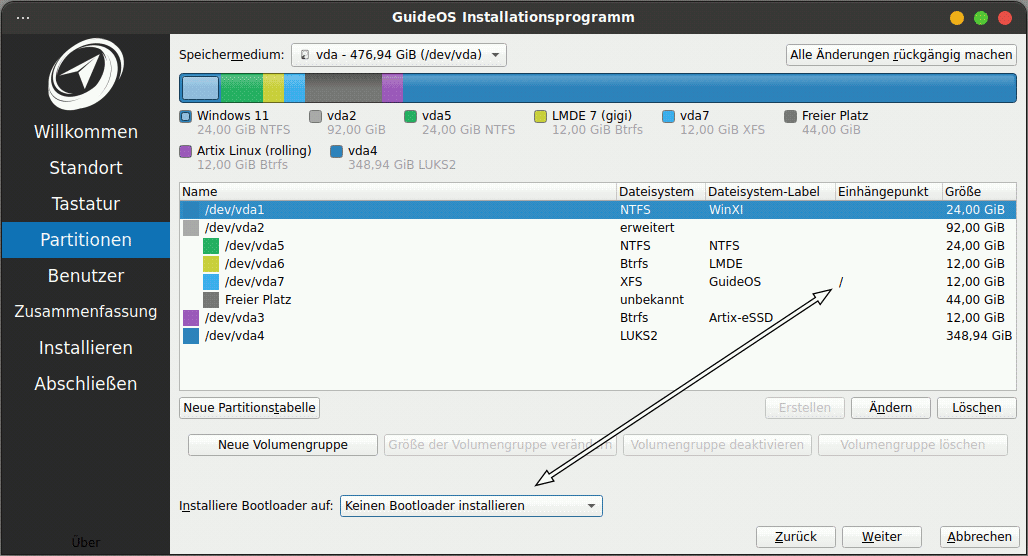Sort by the Einhängepunkt column header
The height and width of the screenshot is (556, 1028).
[x=888, y=192]
